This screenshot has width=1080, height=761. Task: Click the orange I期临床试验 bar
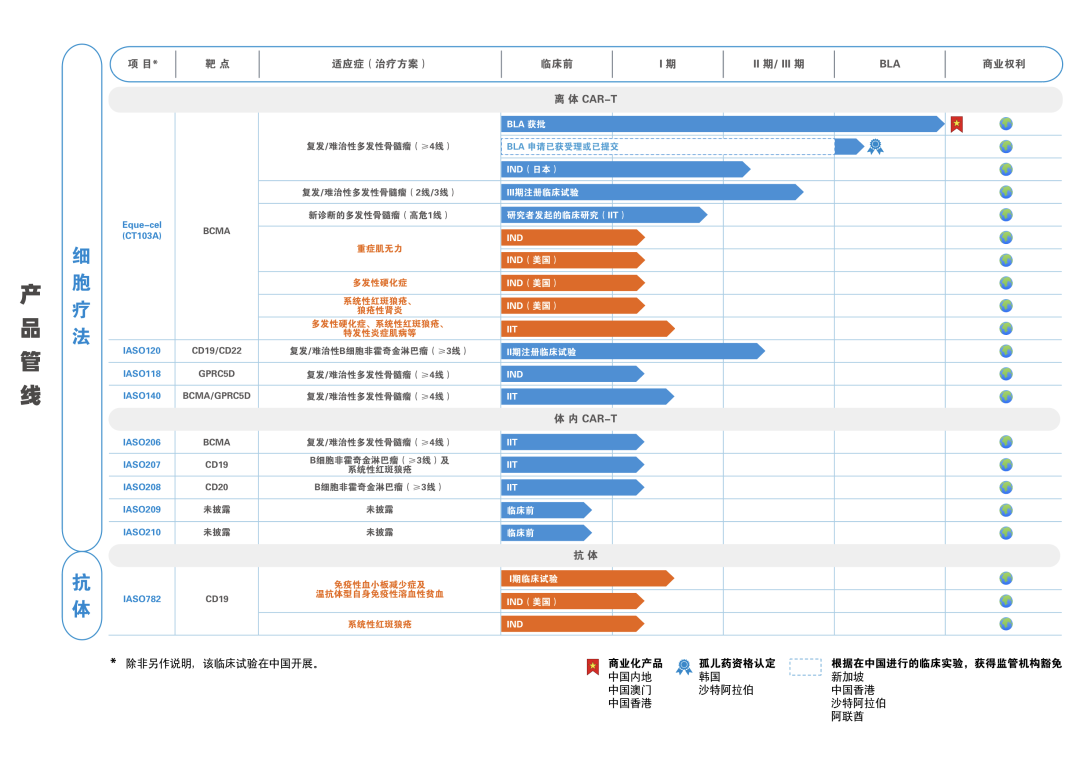point(588,578)
